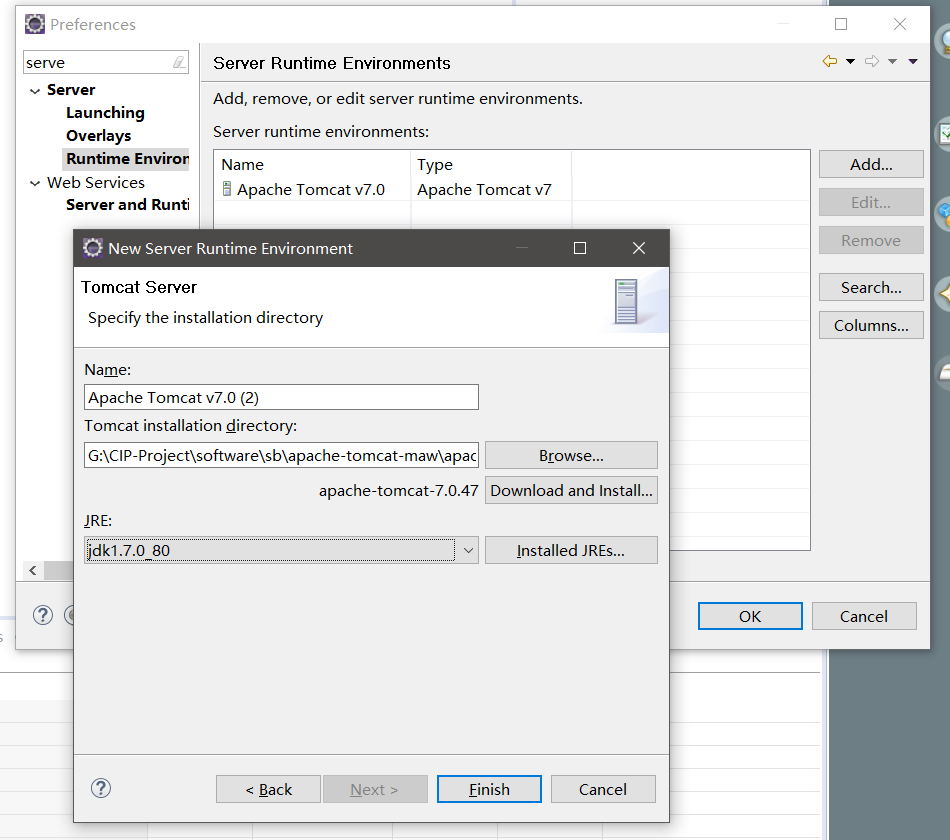The width and height of the screenshot is (950, 840).
Task: Click the Finish button
Action: coord(490,789)
